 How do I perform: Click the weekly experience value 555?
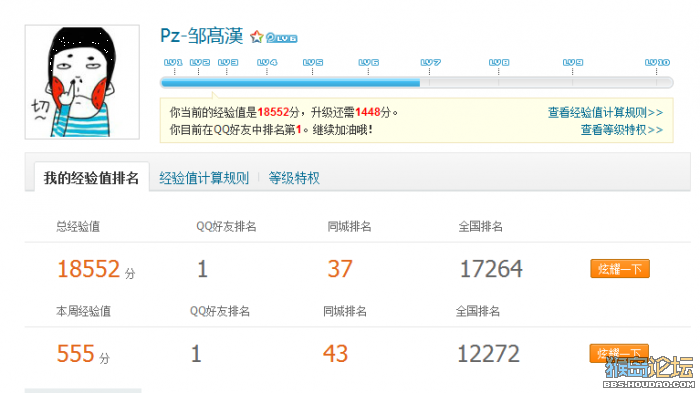[75, 354]
